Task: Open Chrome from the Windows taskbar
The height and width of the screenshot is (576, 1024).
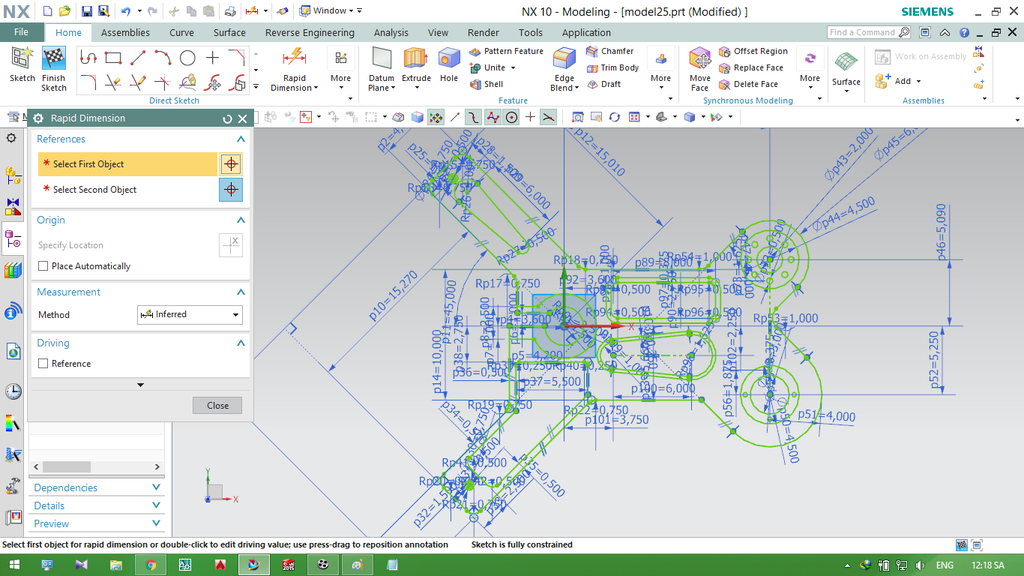Action: coord(151,565)
